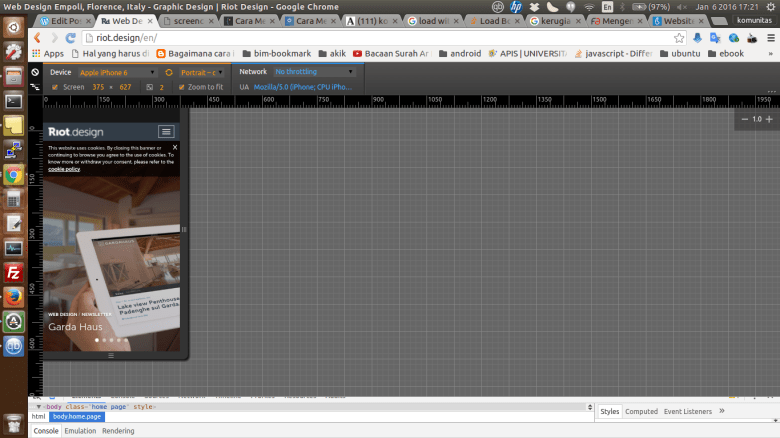780x438 pixels.
Task: Close the cookie notice banner
Action: [x=174, y=148]
